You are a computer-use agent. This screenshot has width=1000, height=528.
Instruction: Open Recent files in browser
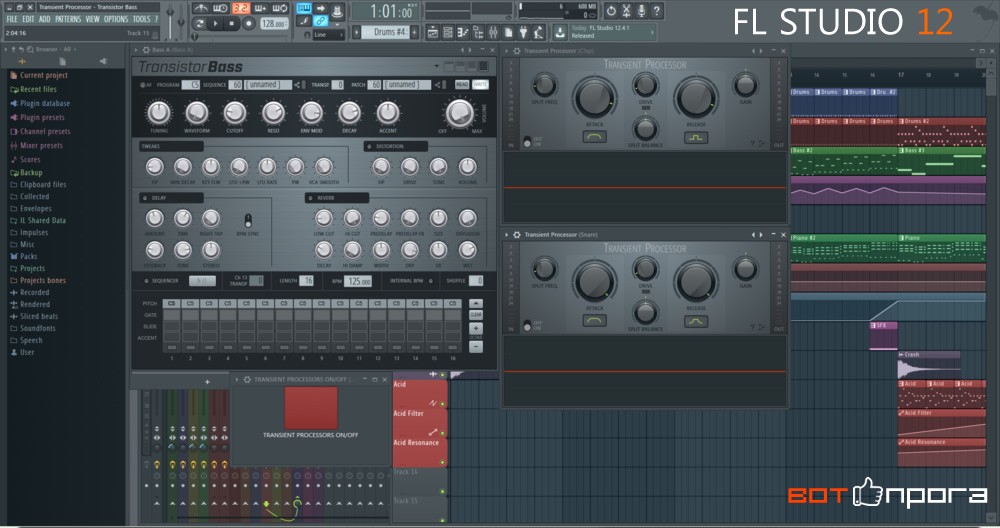pyautogui.click(x=38, y=89)
